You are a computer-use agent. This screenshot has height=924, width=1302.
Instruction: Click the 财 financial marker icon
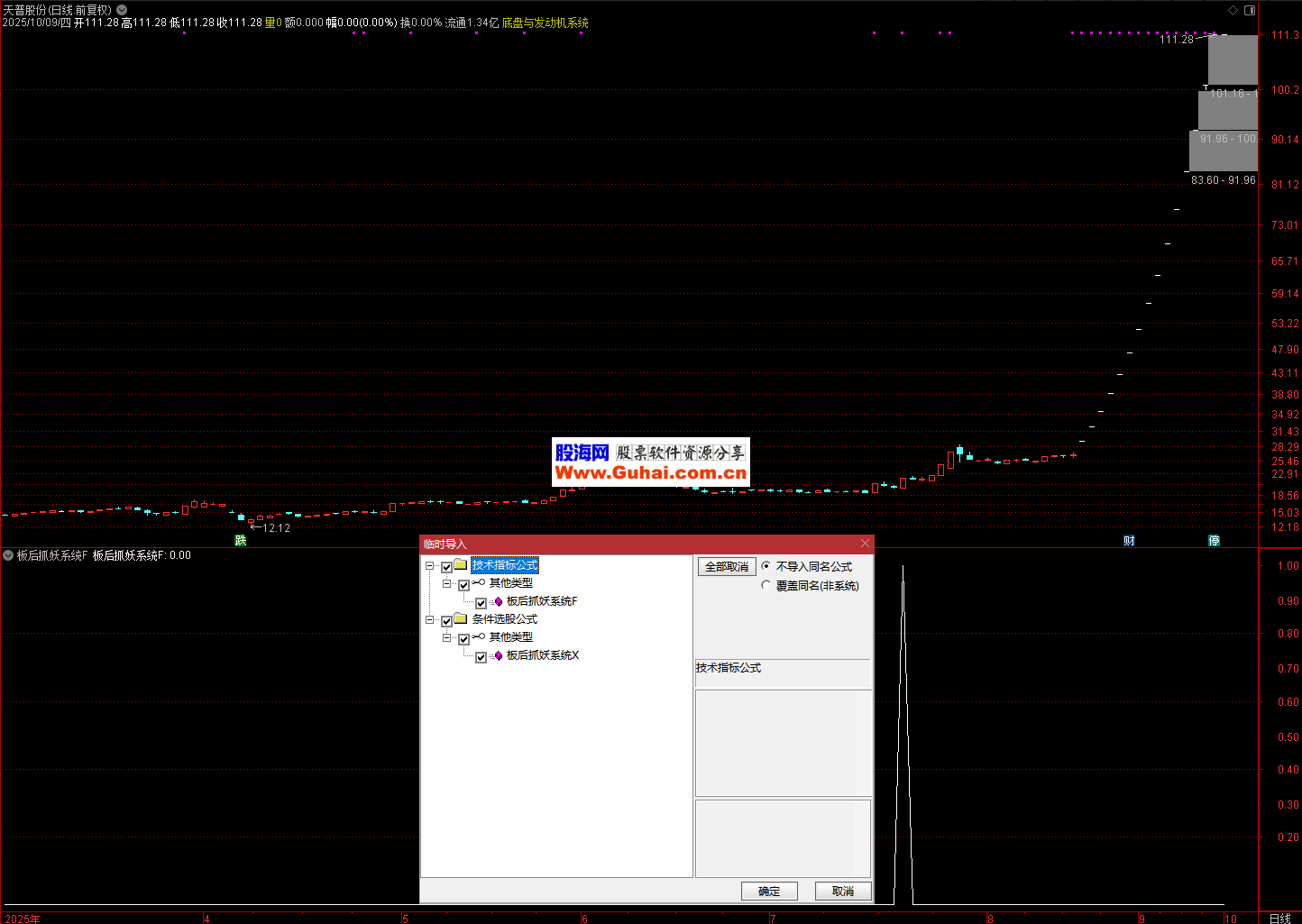coord(1129,540)
